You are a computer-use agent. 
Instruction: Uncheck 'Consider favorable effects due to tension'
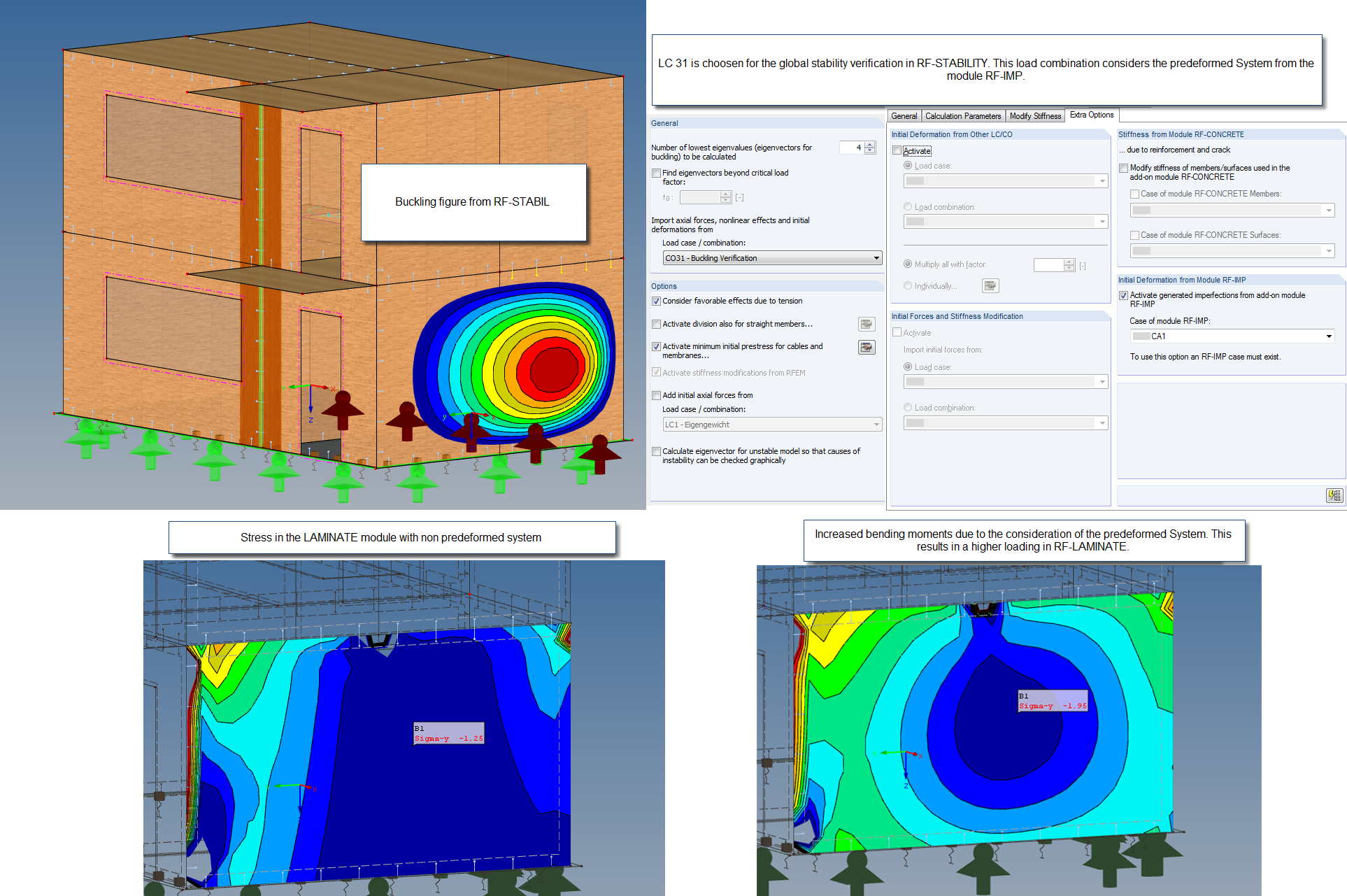[x=656, y=301]
